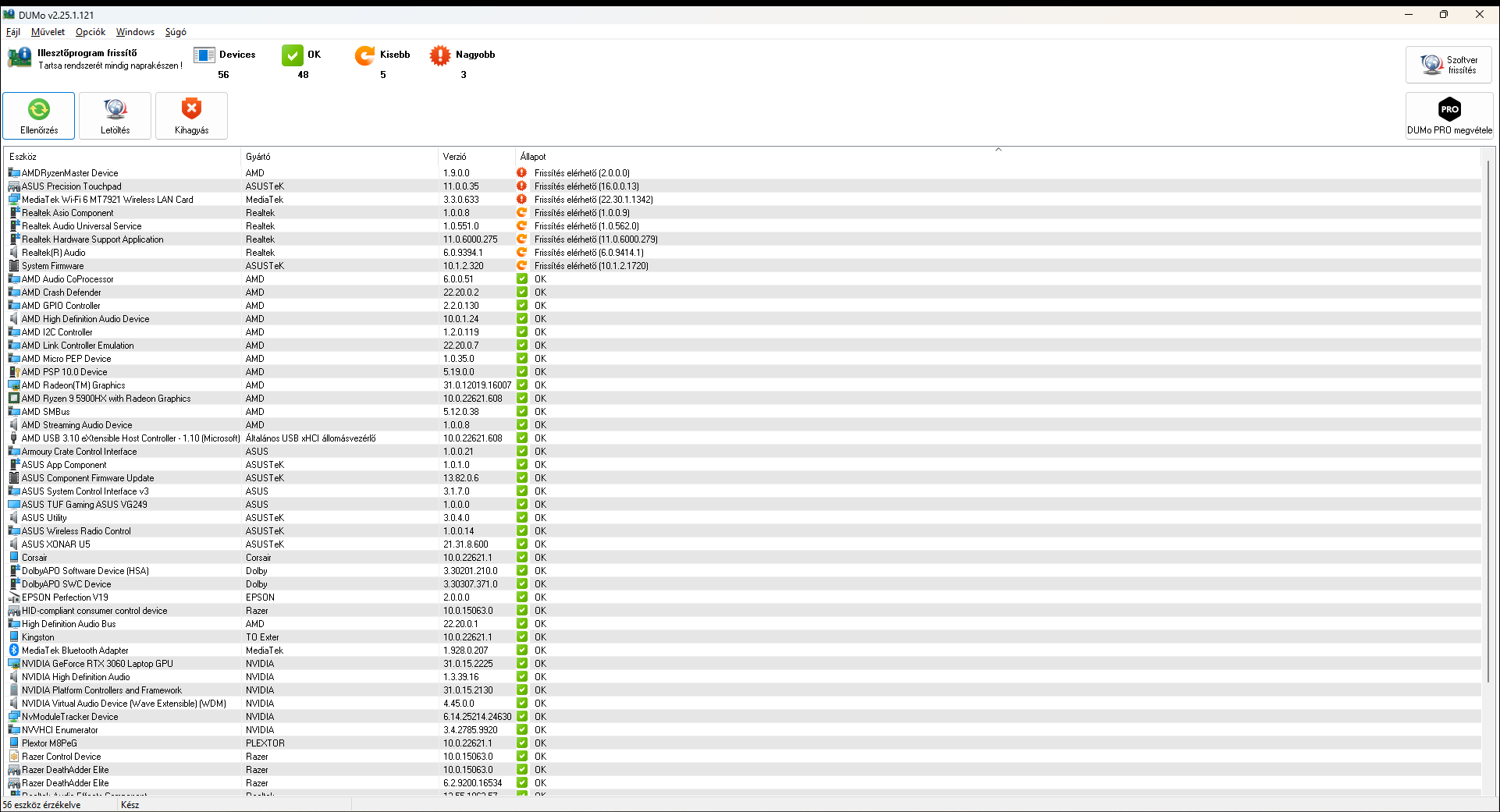This screenshot has width=1500, height=812.
Task: Select Corsair device row
Action: [x=742, y=558]
